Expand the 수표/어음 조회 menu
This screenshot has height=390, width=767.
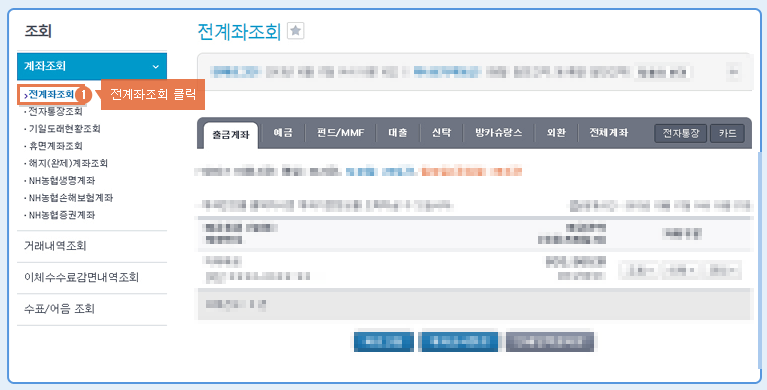pos(92,309)
